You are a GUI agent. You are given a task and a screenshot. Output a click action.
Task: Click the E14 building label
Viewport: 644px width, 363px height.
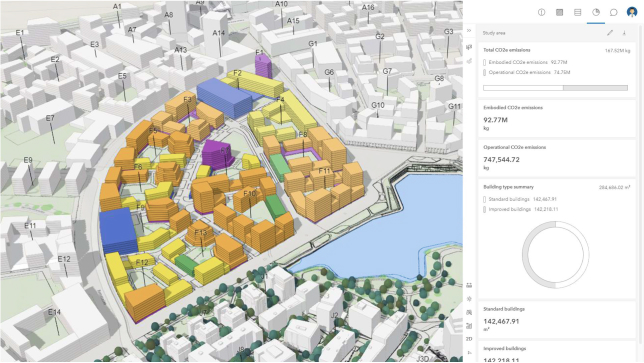point(54,312)
